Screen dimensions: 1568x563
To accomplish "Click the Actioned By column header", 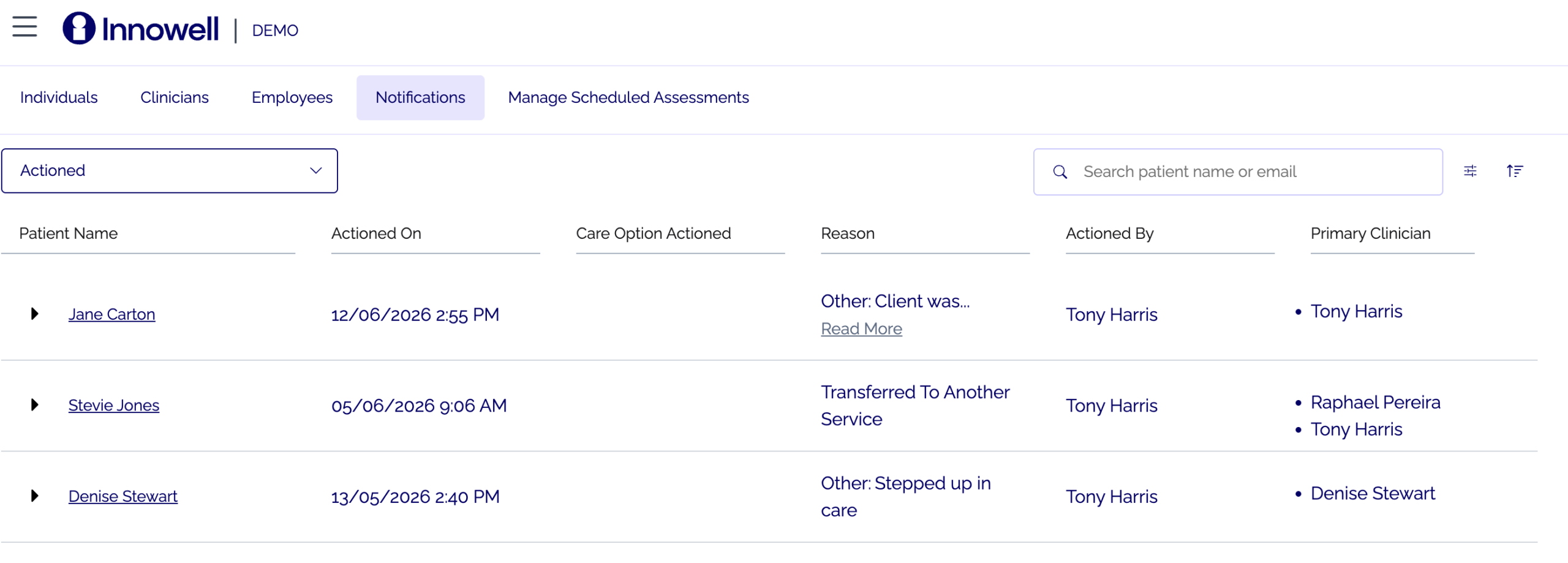I will (1110, 233).
